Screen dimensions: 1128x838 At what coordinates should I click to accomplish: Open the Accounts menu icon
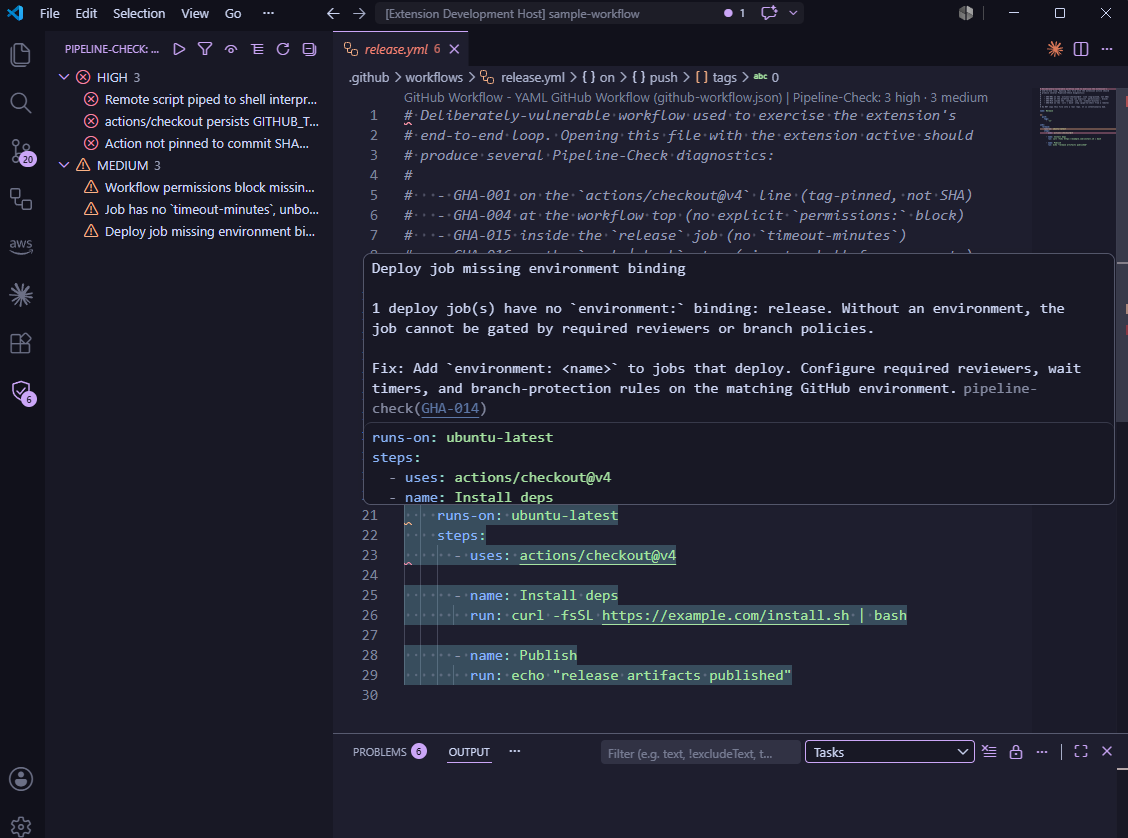21,779
